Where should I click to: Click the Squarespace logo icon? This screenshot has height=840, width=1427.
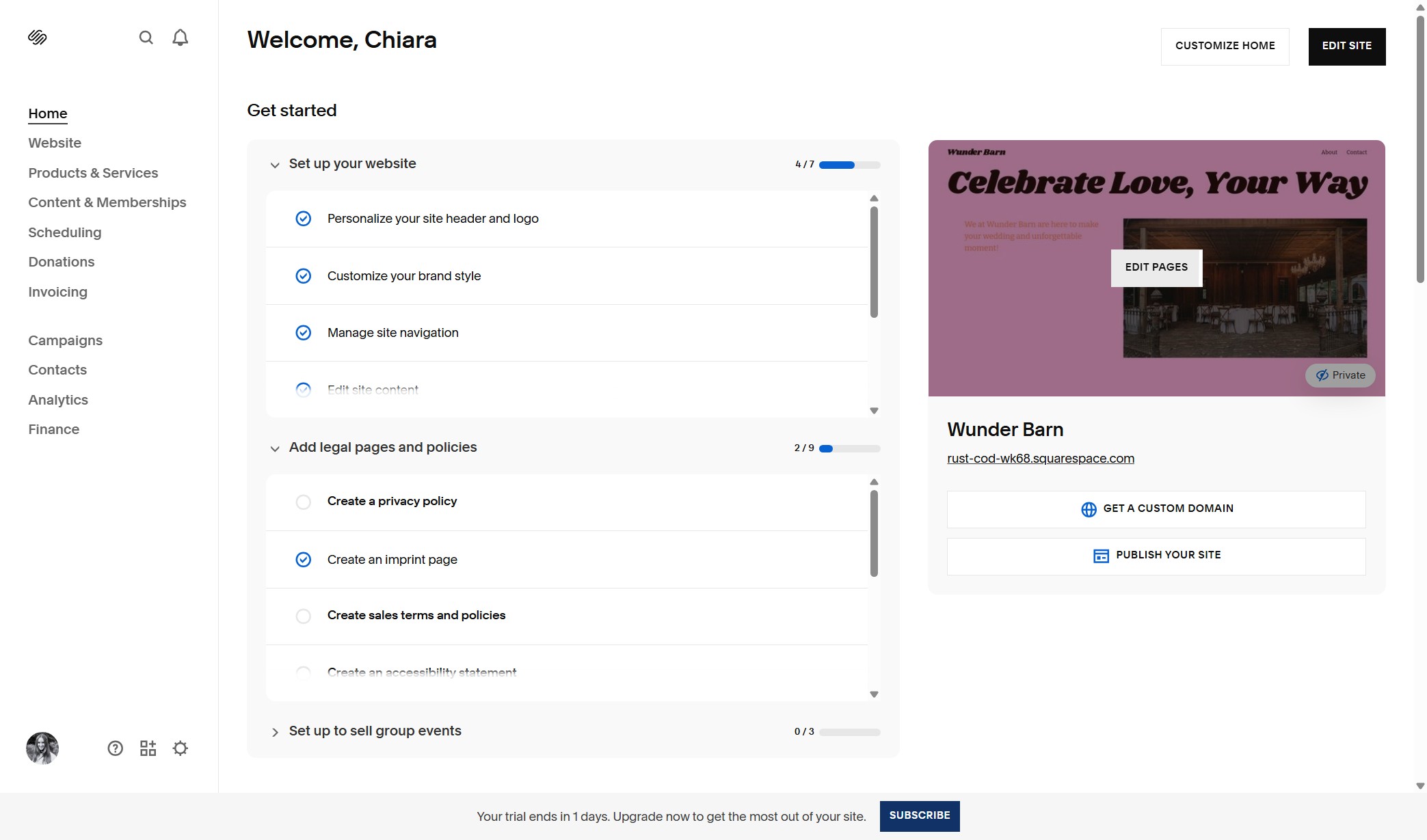pos(37,38)
